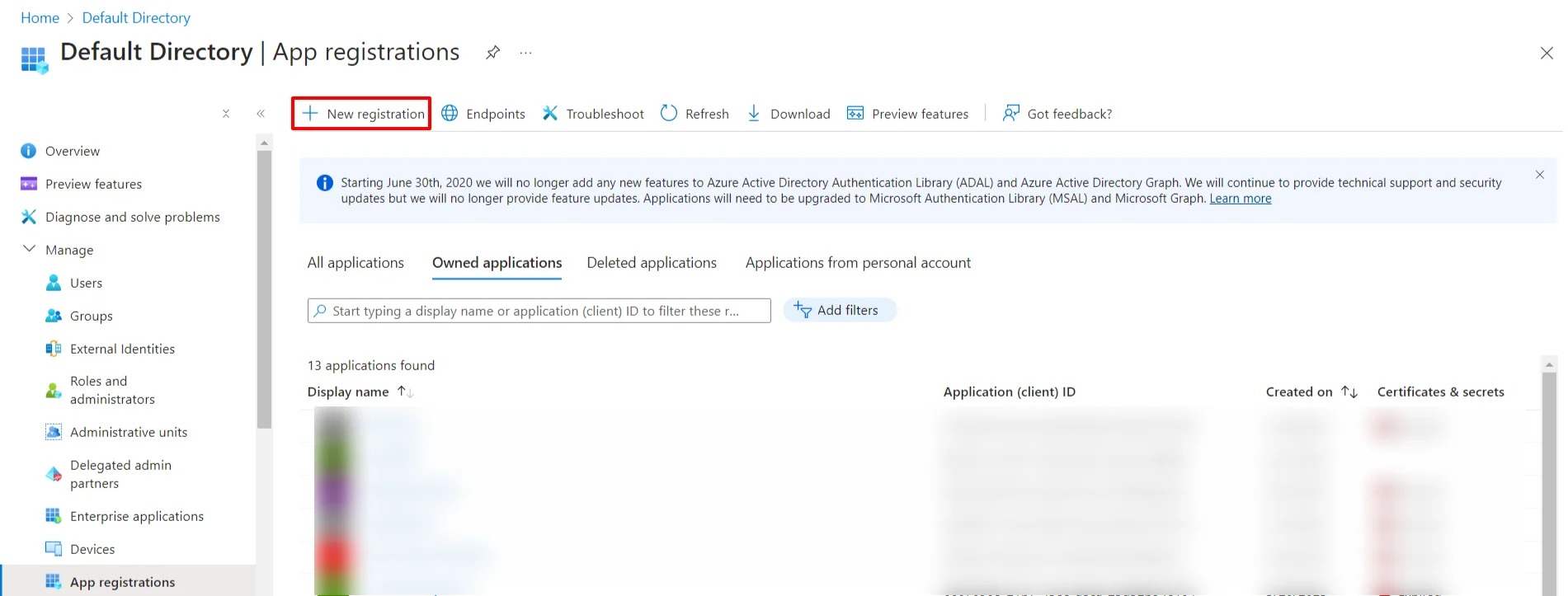Viewport: 1568px width, 596px height.
Task: Click the Download arrow icon
Action: point(754,113)
